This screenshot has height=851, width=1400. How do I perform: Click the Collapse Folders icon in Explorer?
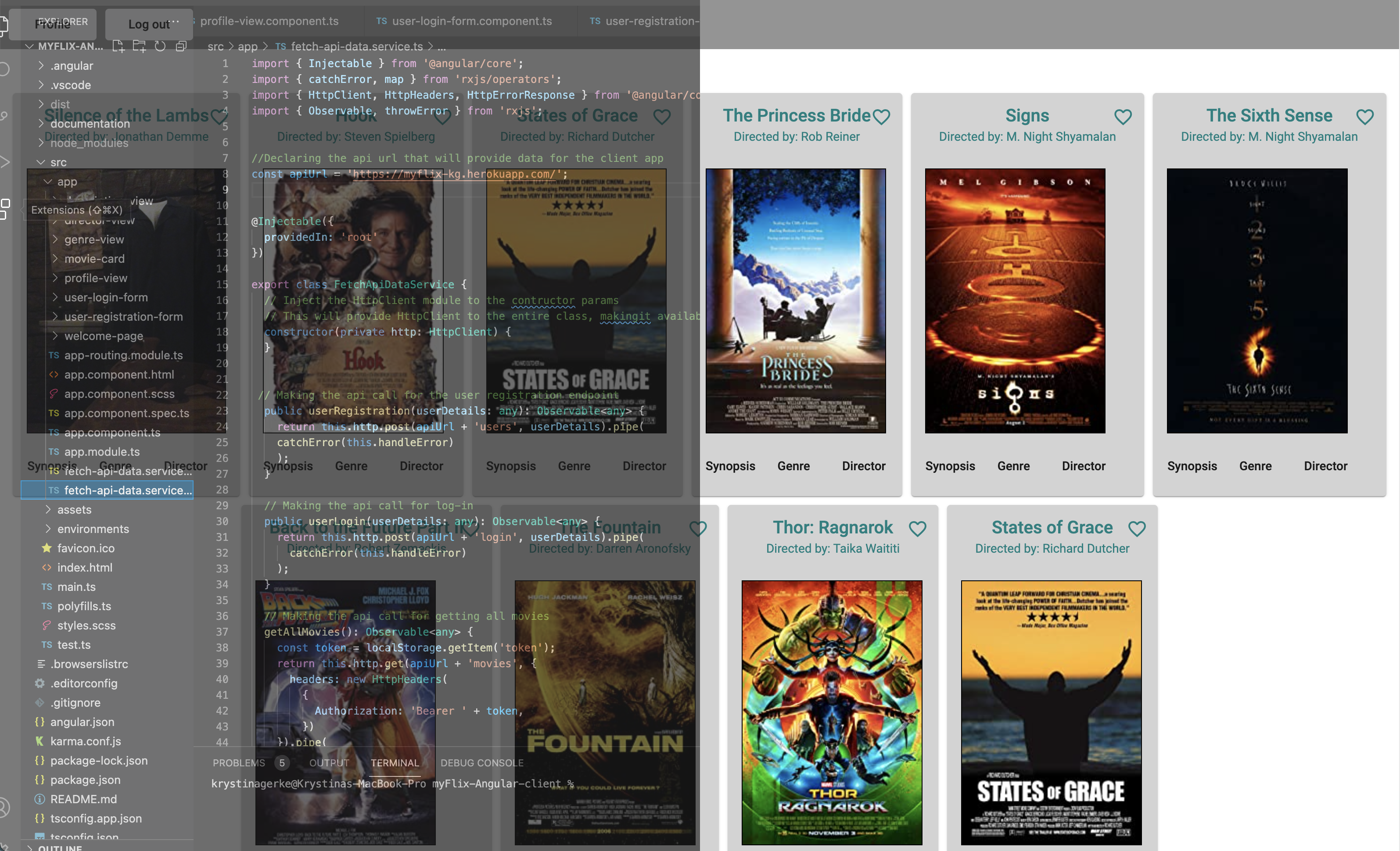(181, 46)
